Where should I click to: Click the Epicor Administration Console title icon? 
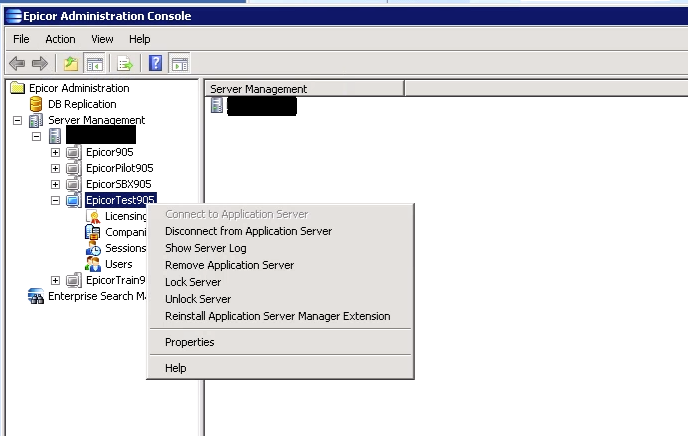point(13,16)
